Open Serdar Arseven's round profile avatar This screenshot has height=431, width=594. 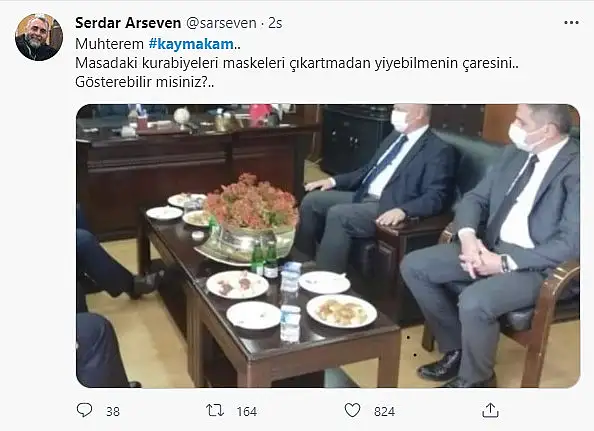point(39,37)
